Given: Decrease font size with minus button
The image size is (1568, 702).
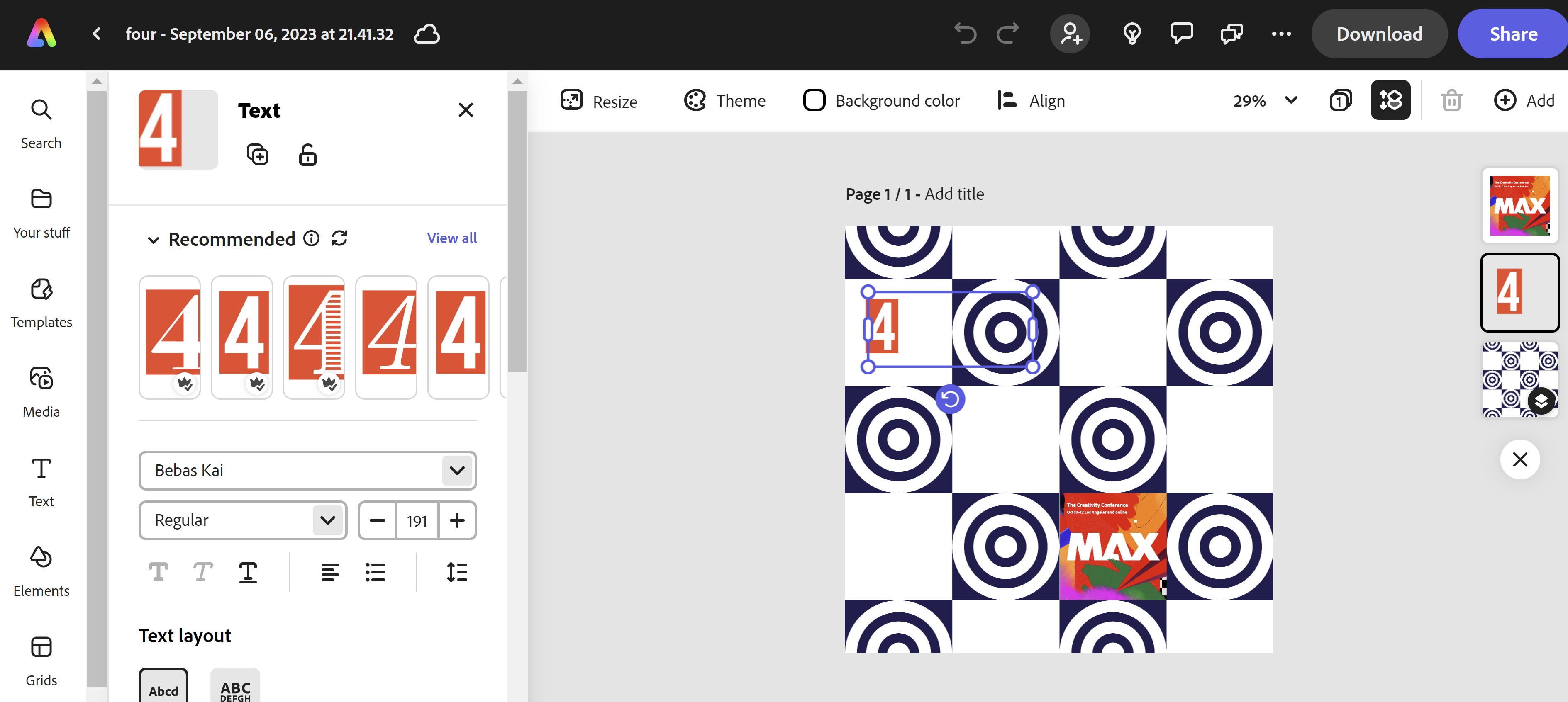Looking at the screenshot, I should pos(378,521).
